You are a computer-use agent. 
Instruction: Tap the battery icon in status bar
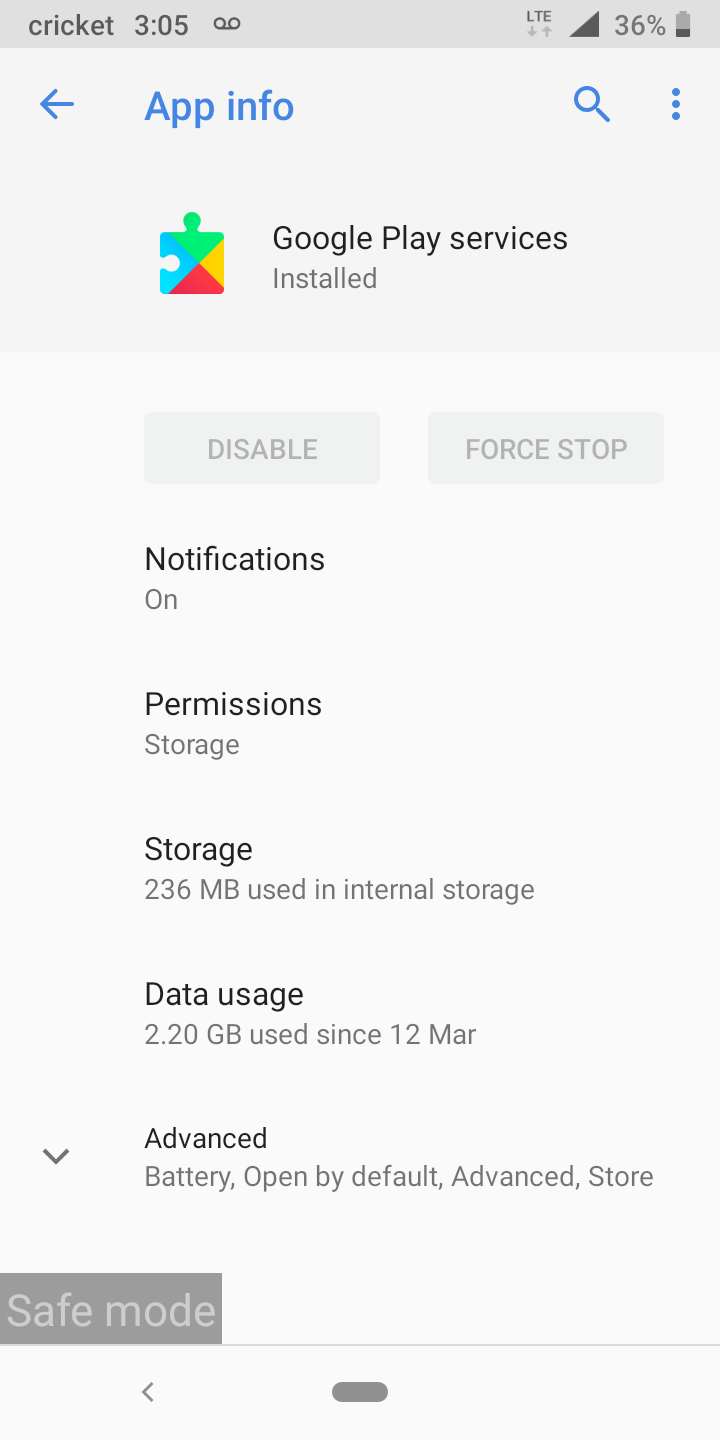[x=684, y=25]
